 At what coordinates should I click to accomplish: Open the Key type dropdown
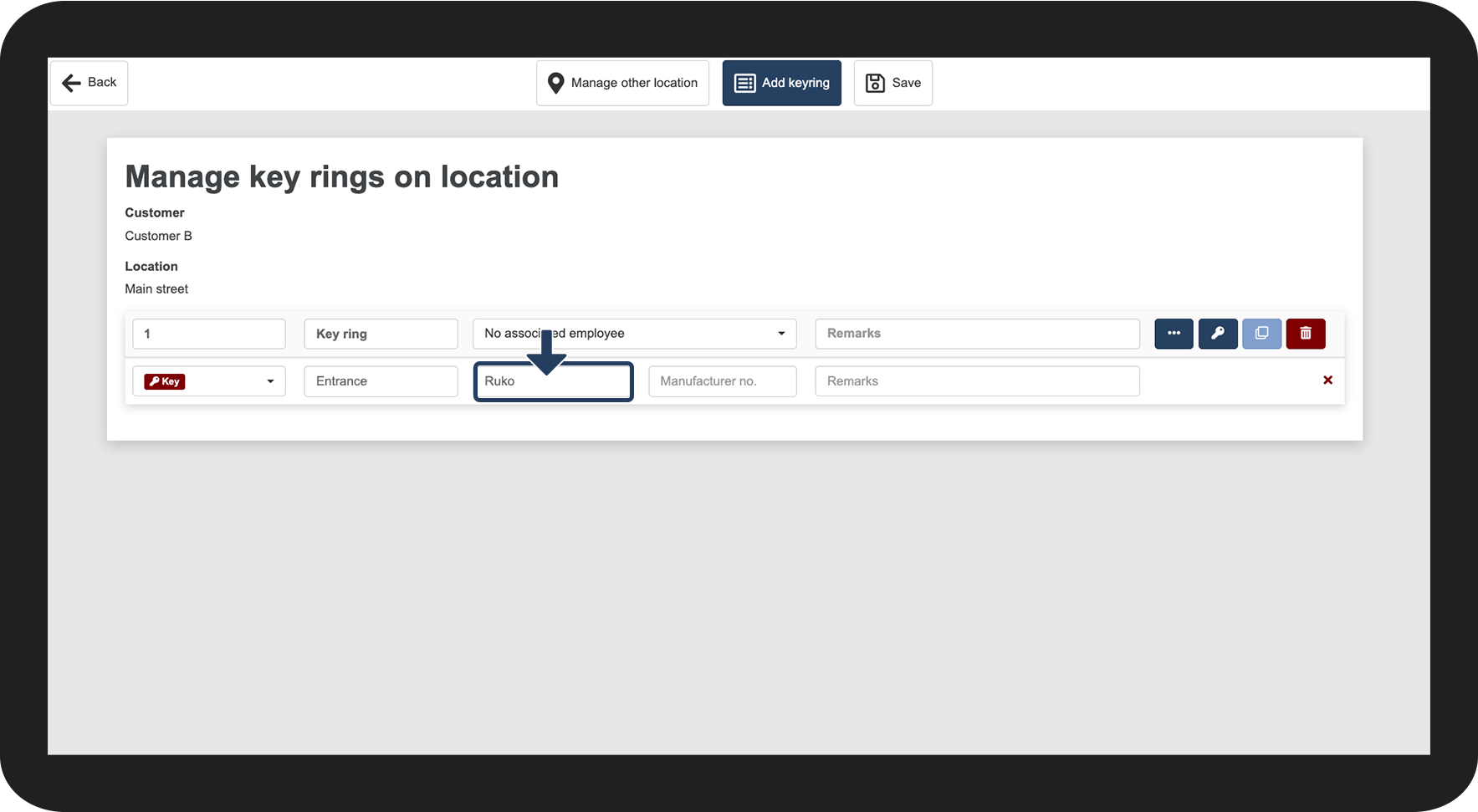(x=209, y=381)
